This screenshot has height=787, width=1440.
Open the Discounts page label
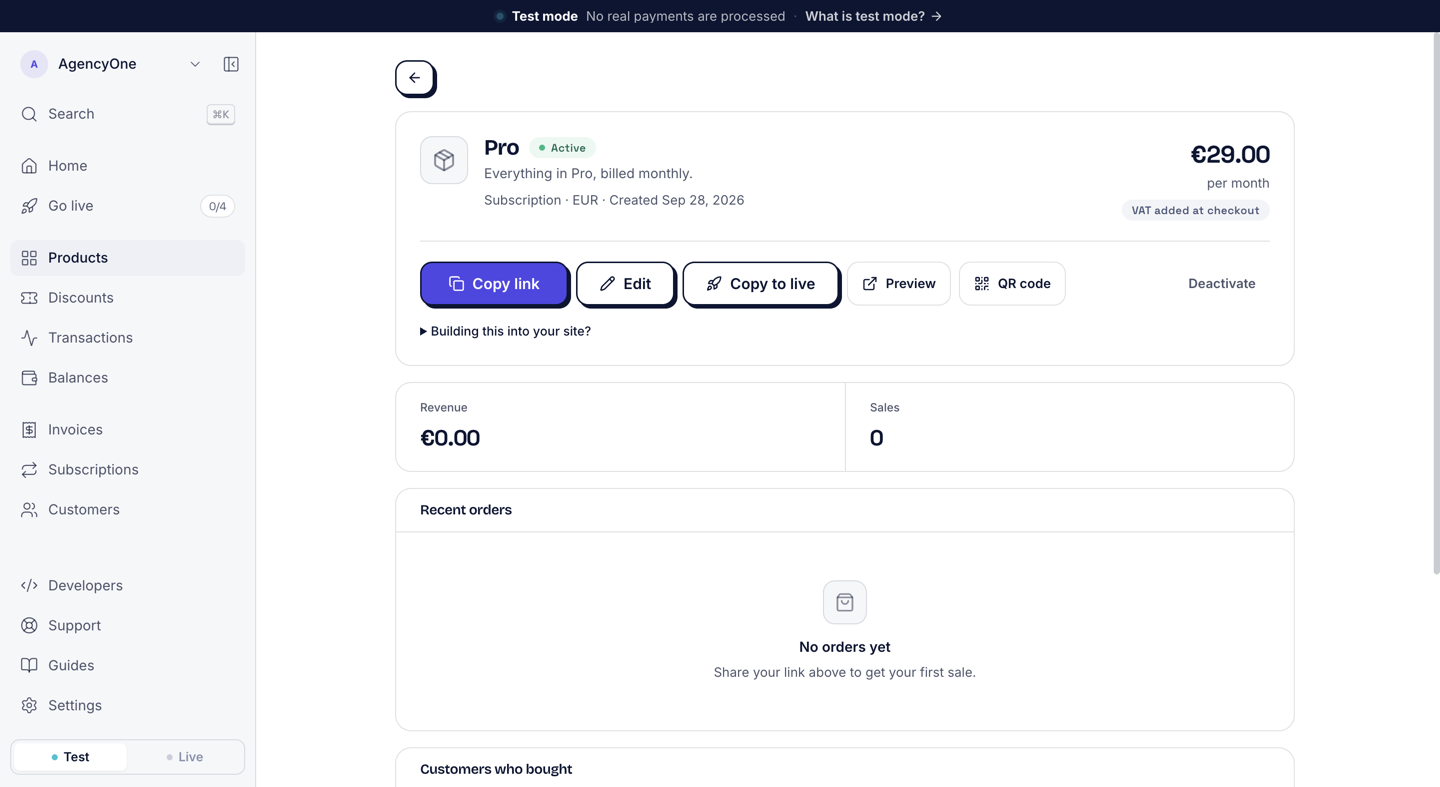click(x=81, y=298)
